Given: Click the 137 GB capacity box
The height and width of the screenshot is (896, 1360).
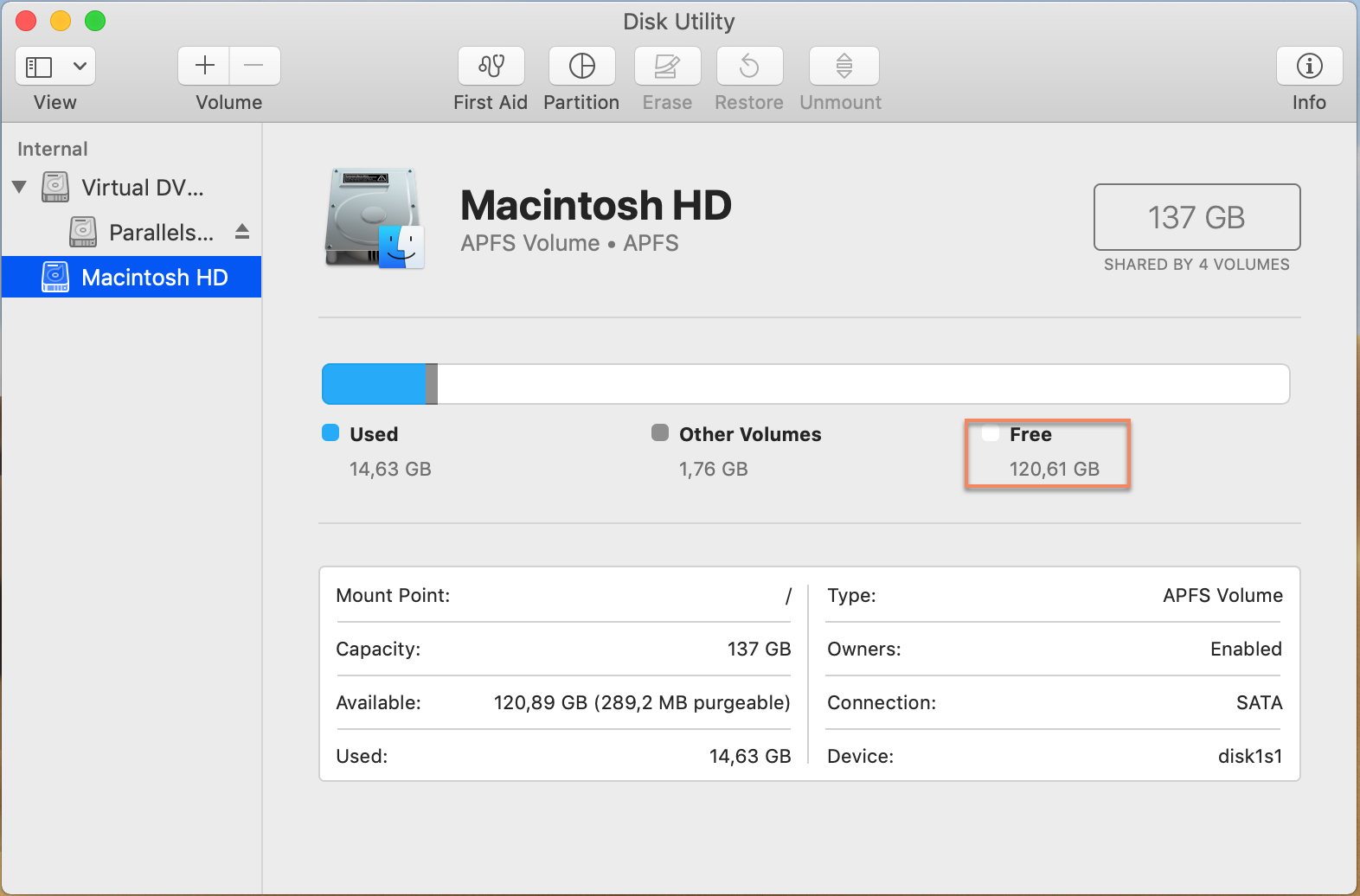Looking at the screenshot, I should point(1196,217).
